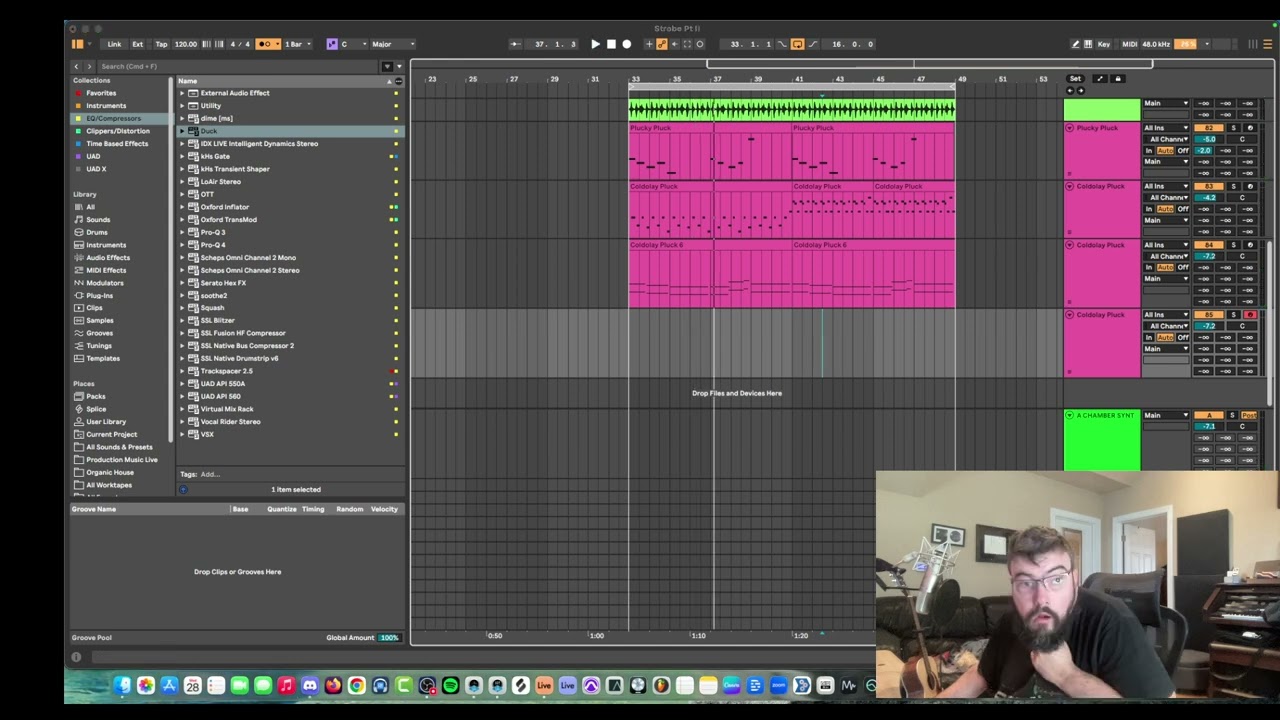Open Plug-Ins in the Library

click(100, 295)
